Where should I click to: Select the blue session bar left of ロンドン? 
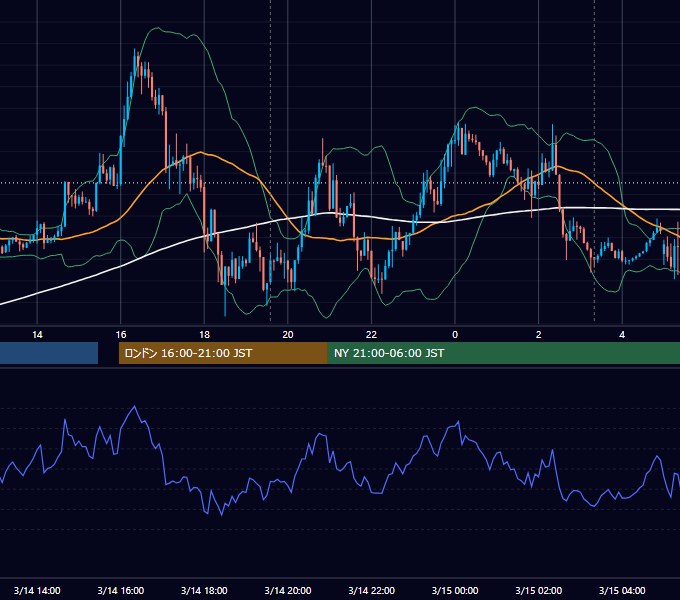point(49,353)
